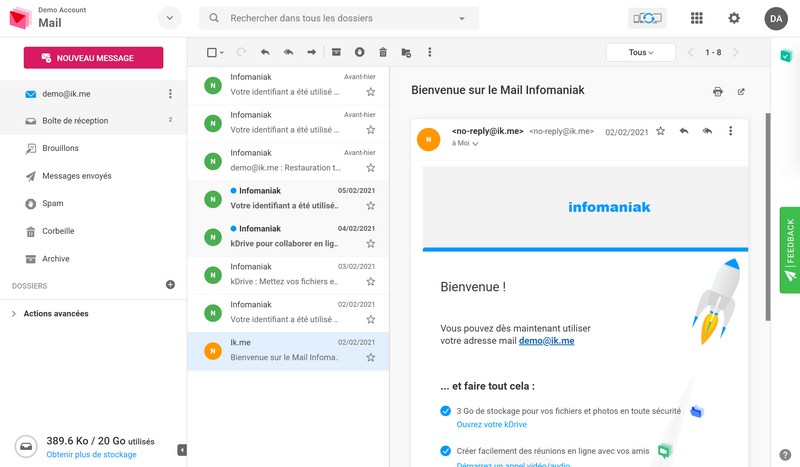Screen dimensions: 800x467
Task: Toggle the select-all messages checkbox
Action: pos(212,52)
